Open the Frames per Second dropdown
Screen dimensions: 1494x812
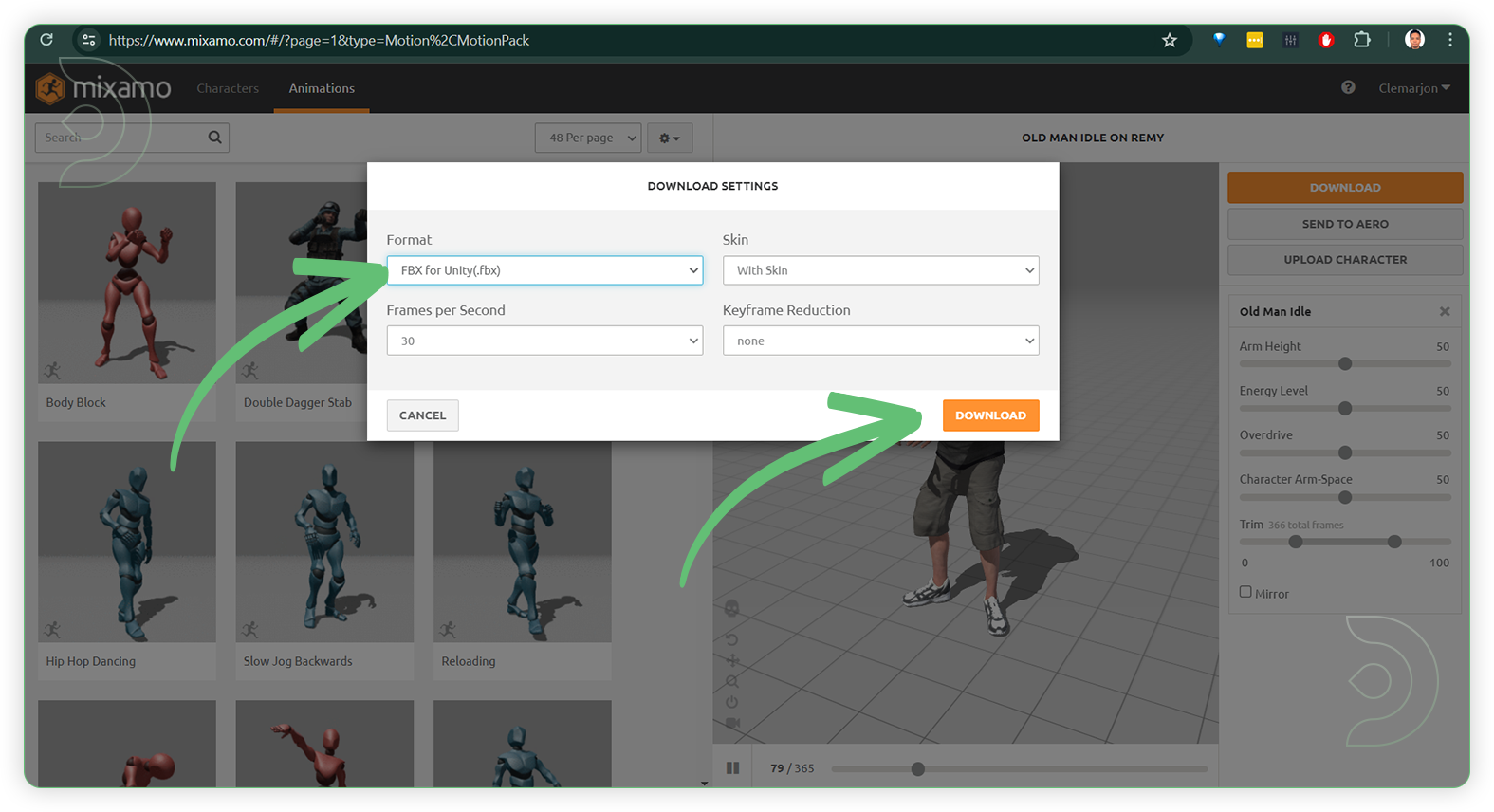point(544,341)
